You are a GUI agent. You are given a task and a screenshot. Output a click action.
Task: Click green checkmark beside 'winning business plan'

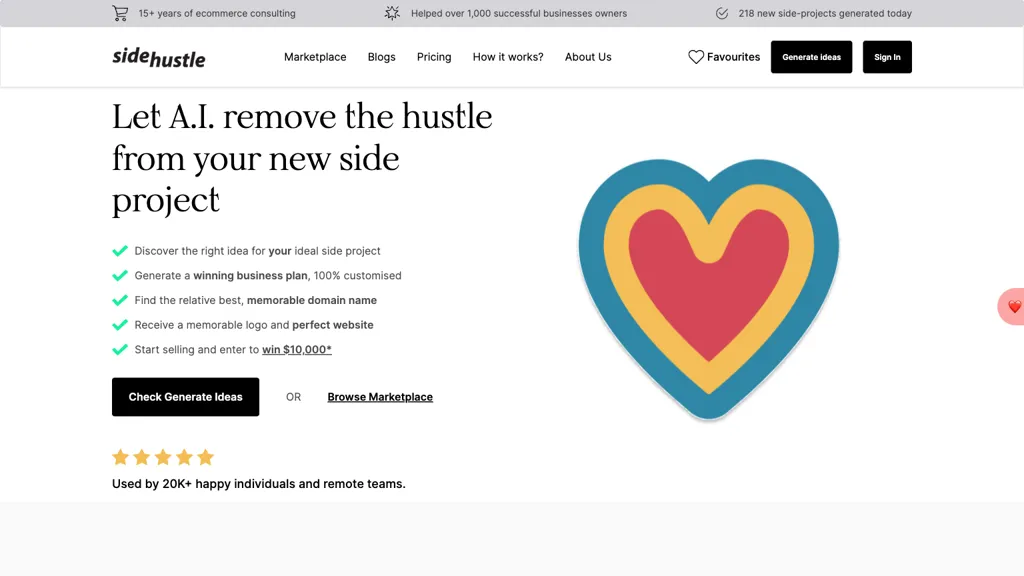pyautogui.click(x=120, y=276)
